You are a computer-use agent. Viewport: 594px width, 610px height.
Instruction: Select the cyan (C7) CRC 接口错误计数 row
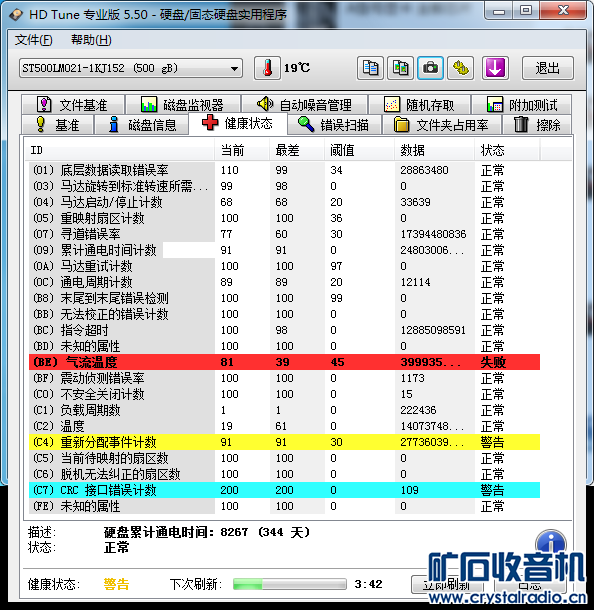pyautogui.click(x=284, y=490)
